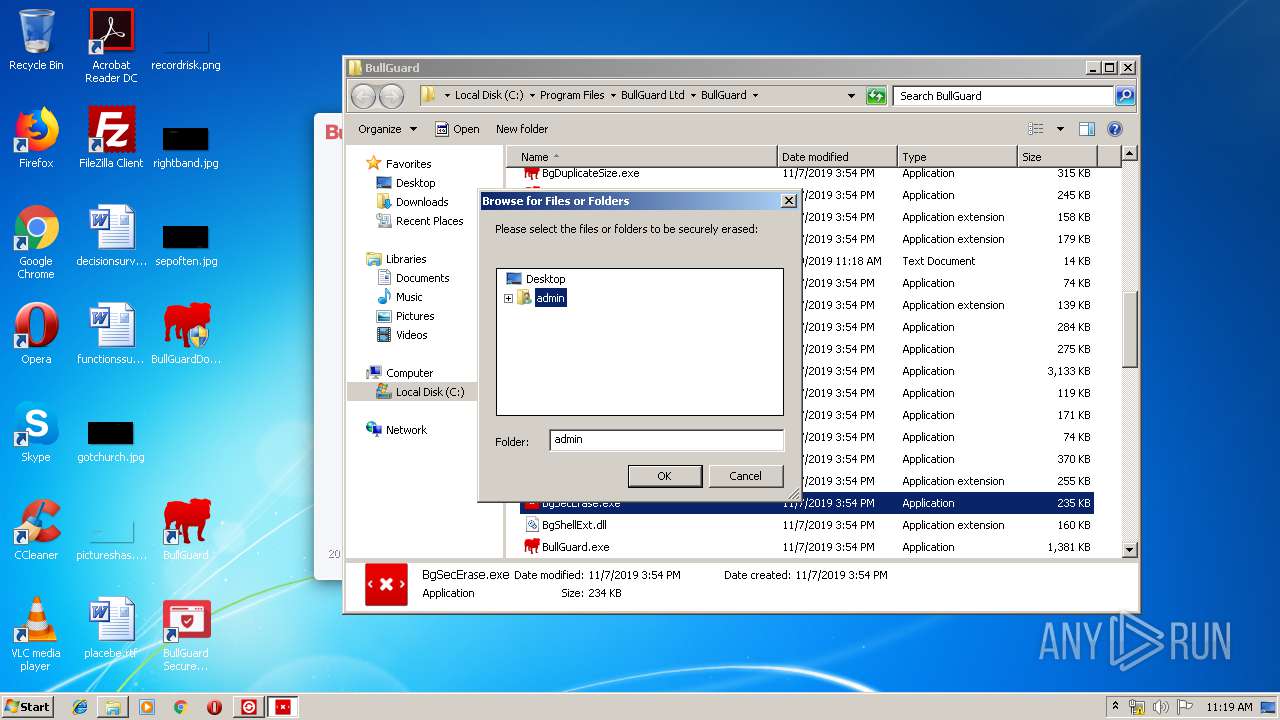Open the Start menu
This screenshot has height=720, width=1280.
pos(28,707)
